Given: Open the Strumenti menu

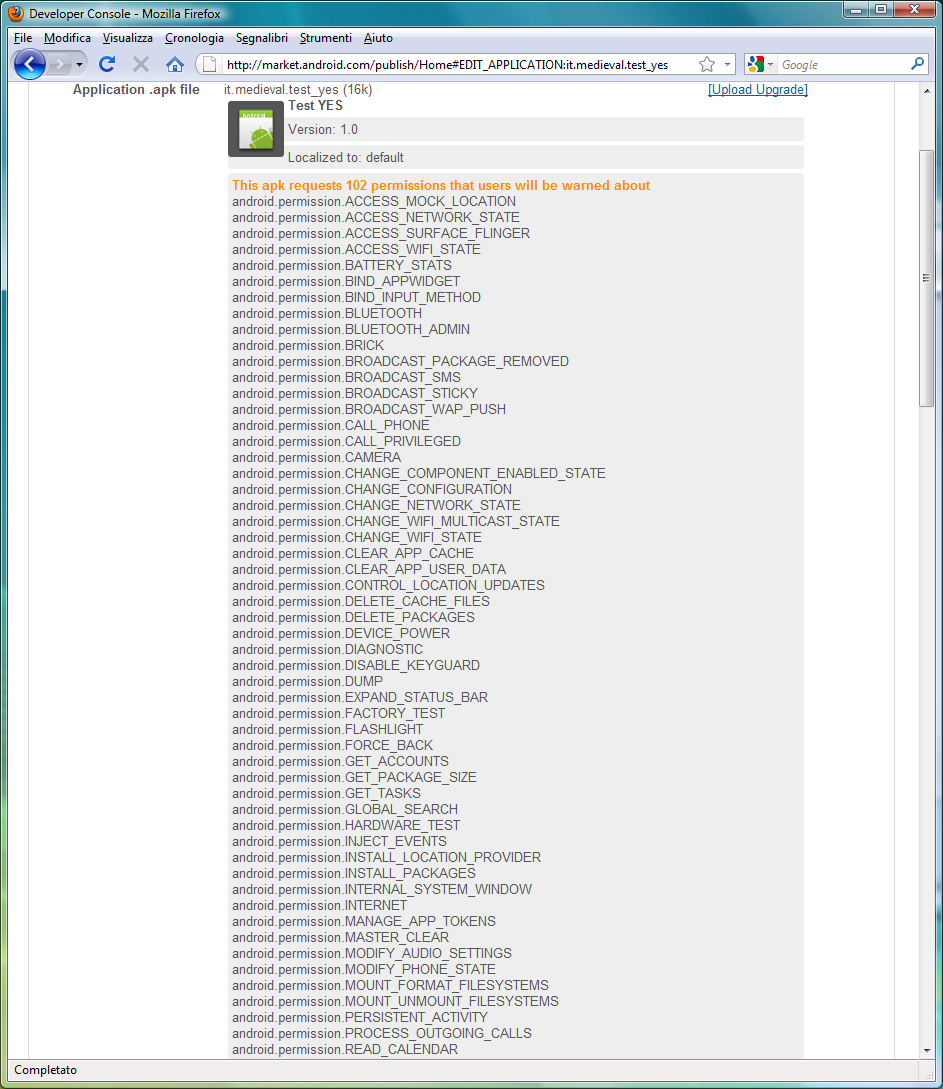Looking at the screenshot, I should tap(326, 38).
